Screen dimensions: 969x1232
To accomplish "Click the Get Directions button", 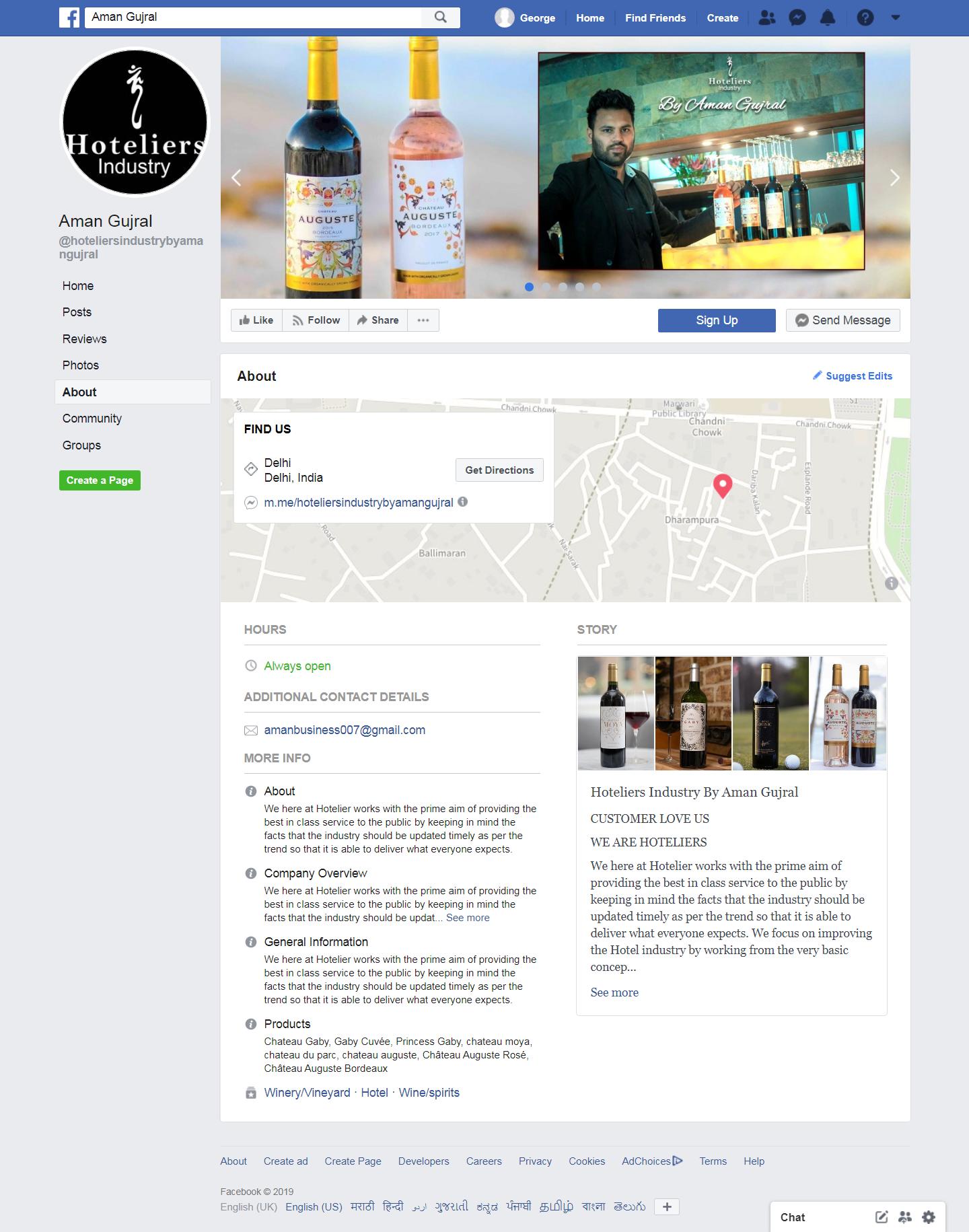I will (499, 470).
